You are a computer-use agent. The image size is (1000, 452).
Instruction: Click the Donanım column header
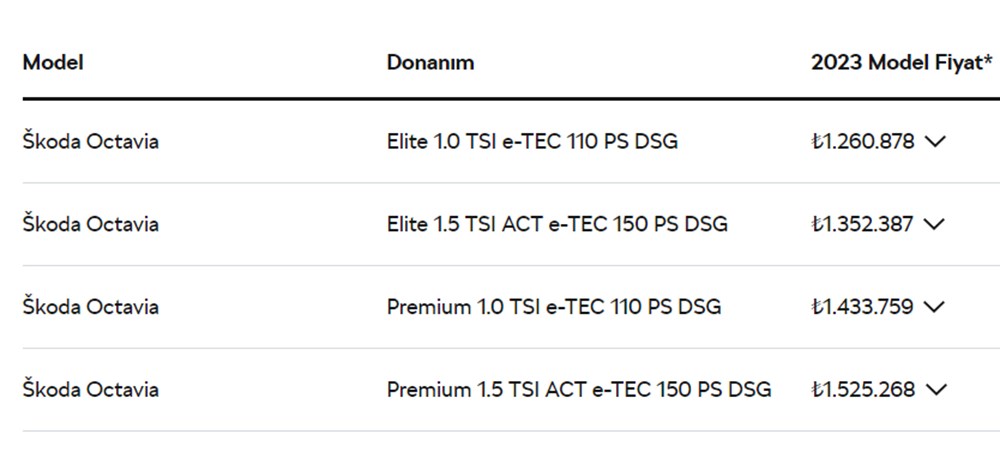(430, 62)
